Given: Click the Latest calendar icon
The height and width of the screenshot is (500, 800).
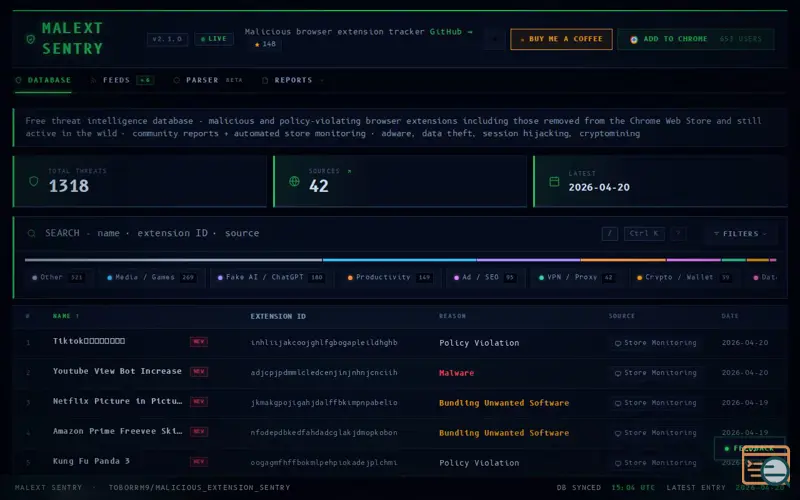Looking at the screenshot, I should (x=554, y=182).
